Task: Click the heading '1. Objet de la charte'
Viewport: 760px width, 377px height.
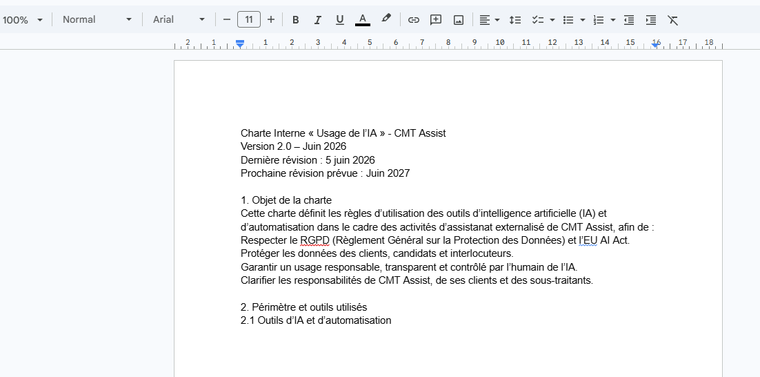Action: [x=286, y=200]
